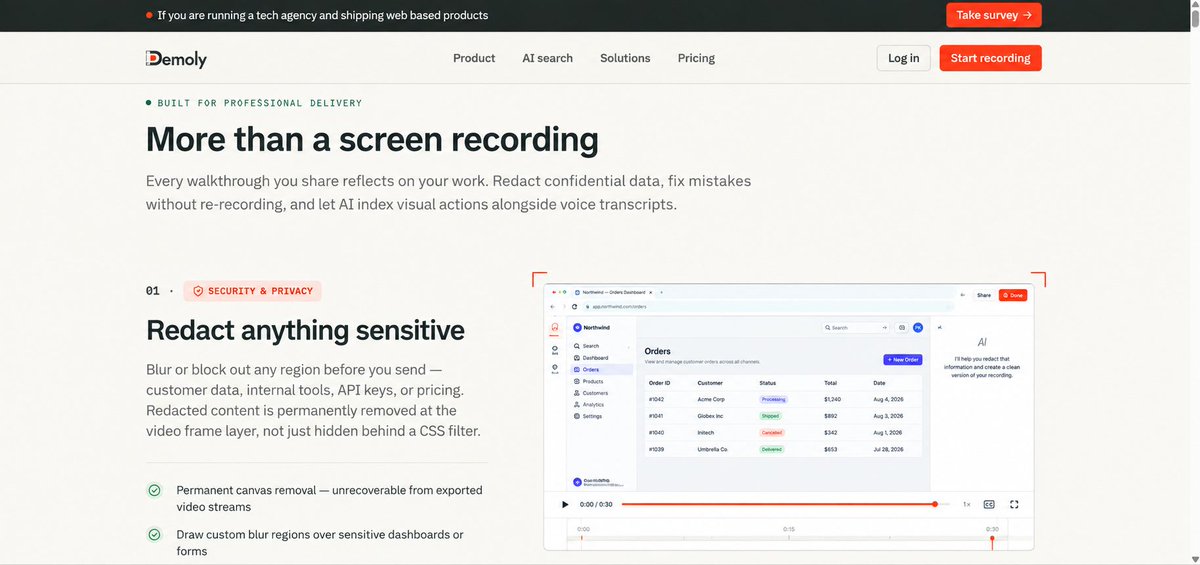Click the Acme Corp customer cell
The image size is (1200, 565).
tap(711, 399)
